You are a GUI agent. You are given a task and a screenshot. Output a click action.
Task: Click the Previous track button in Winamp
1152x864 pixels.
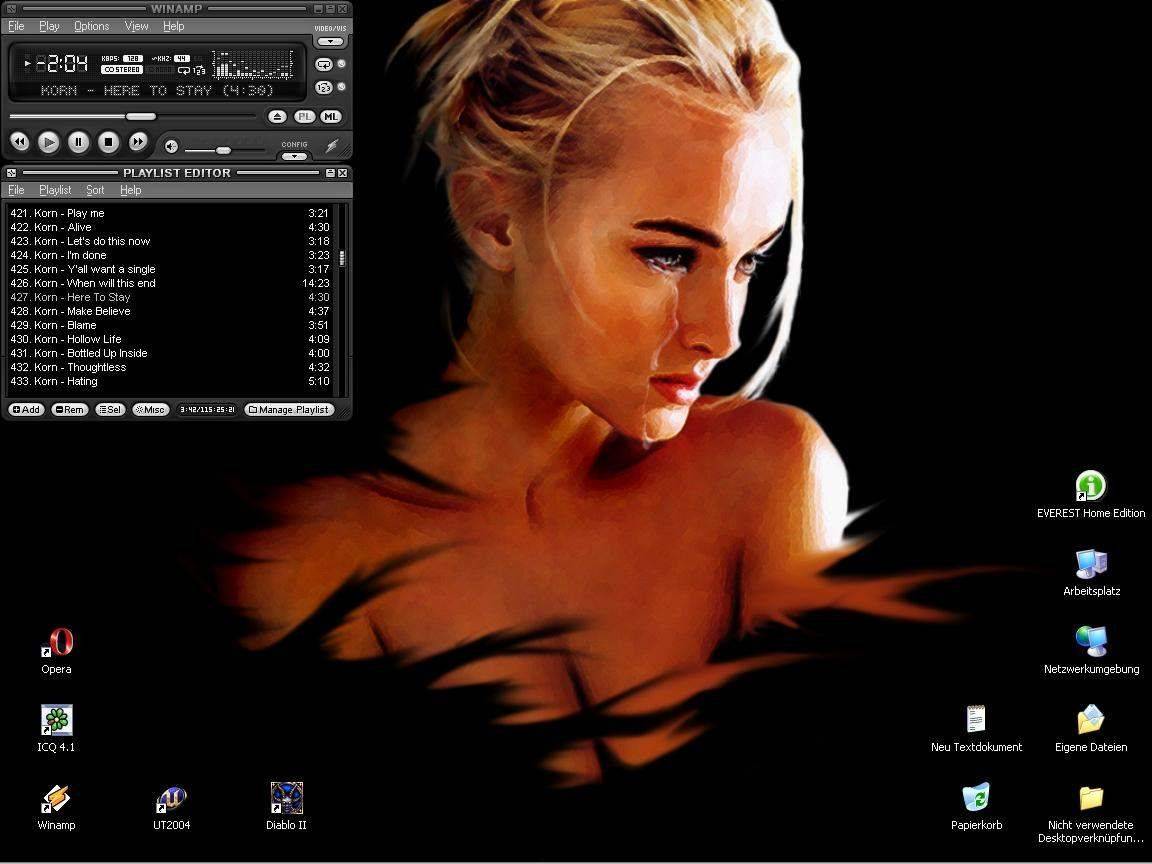click(x=19, y=142)
